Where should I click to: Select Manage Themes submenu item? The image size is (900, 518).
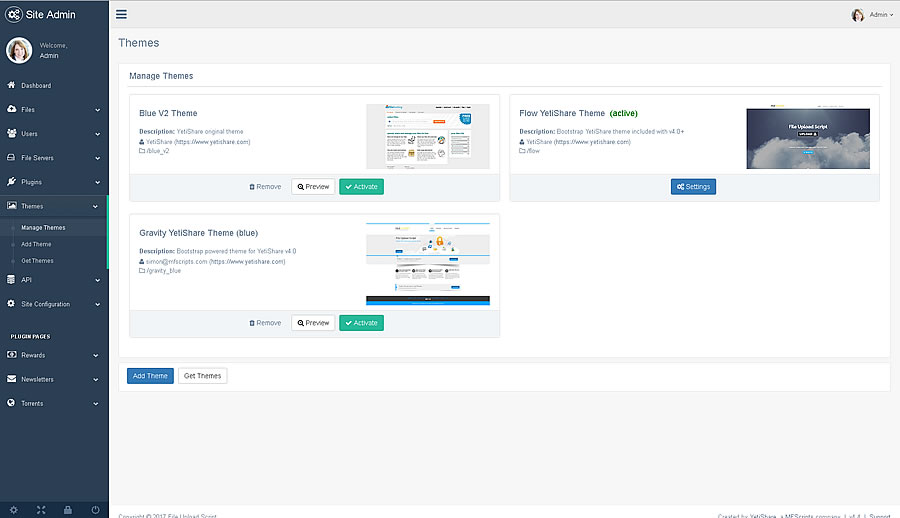[43, 227]
